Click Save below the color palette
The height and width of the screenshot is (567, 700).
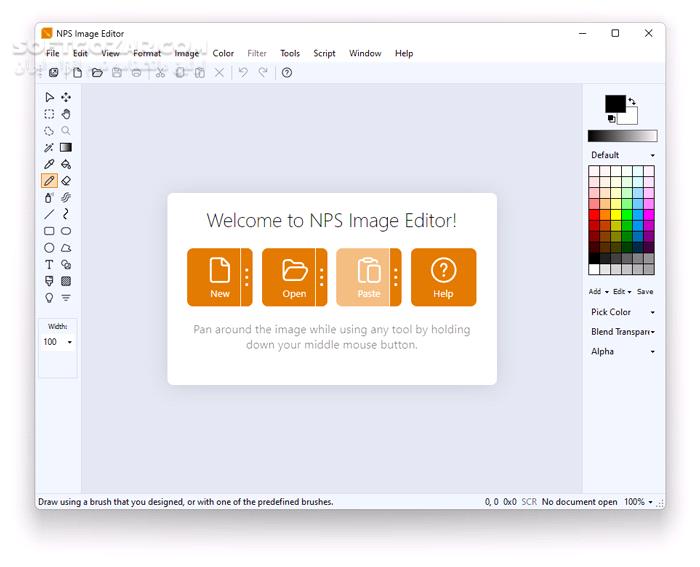(645, 292)
